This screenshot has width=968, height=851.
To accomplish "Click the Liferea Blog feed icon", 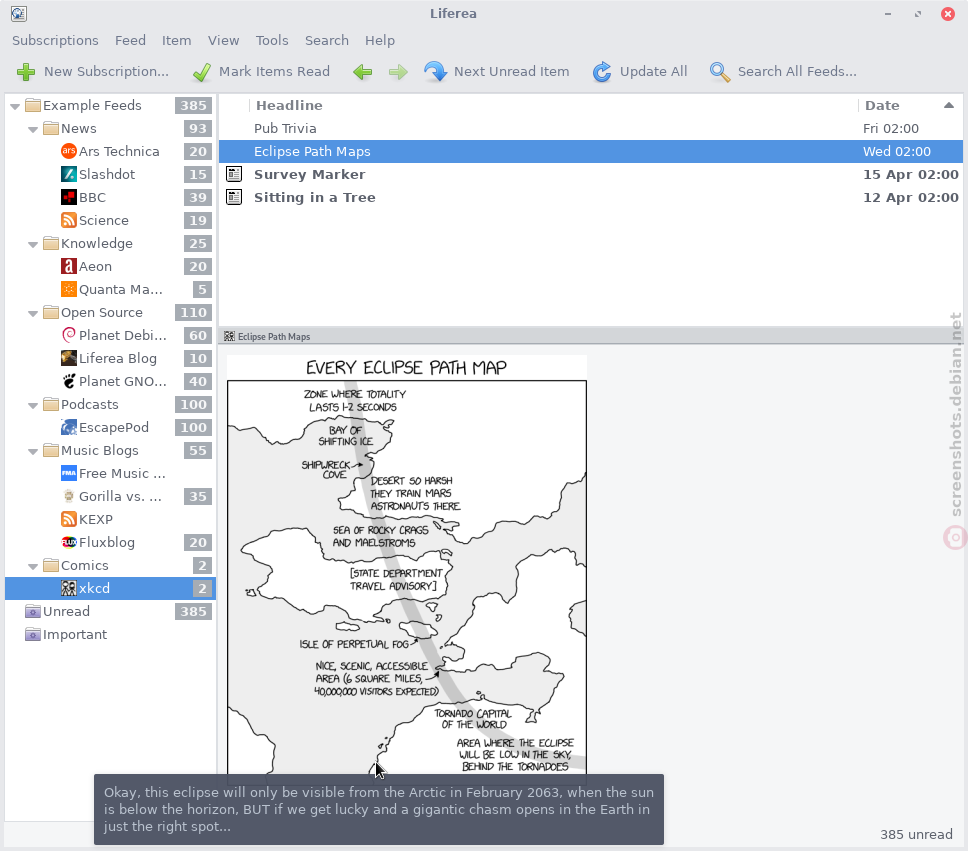I will pos(69,358).
